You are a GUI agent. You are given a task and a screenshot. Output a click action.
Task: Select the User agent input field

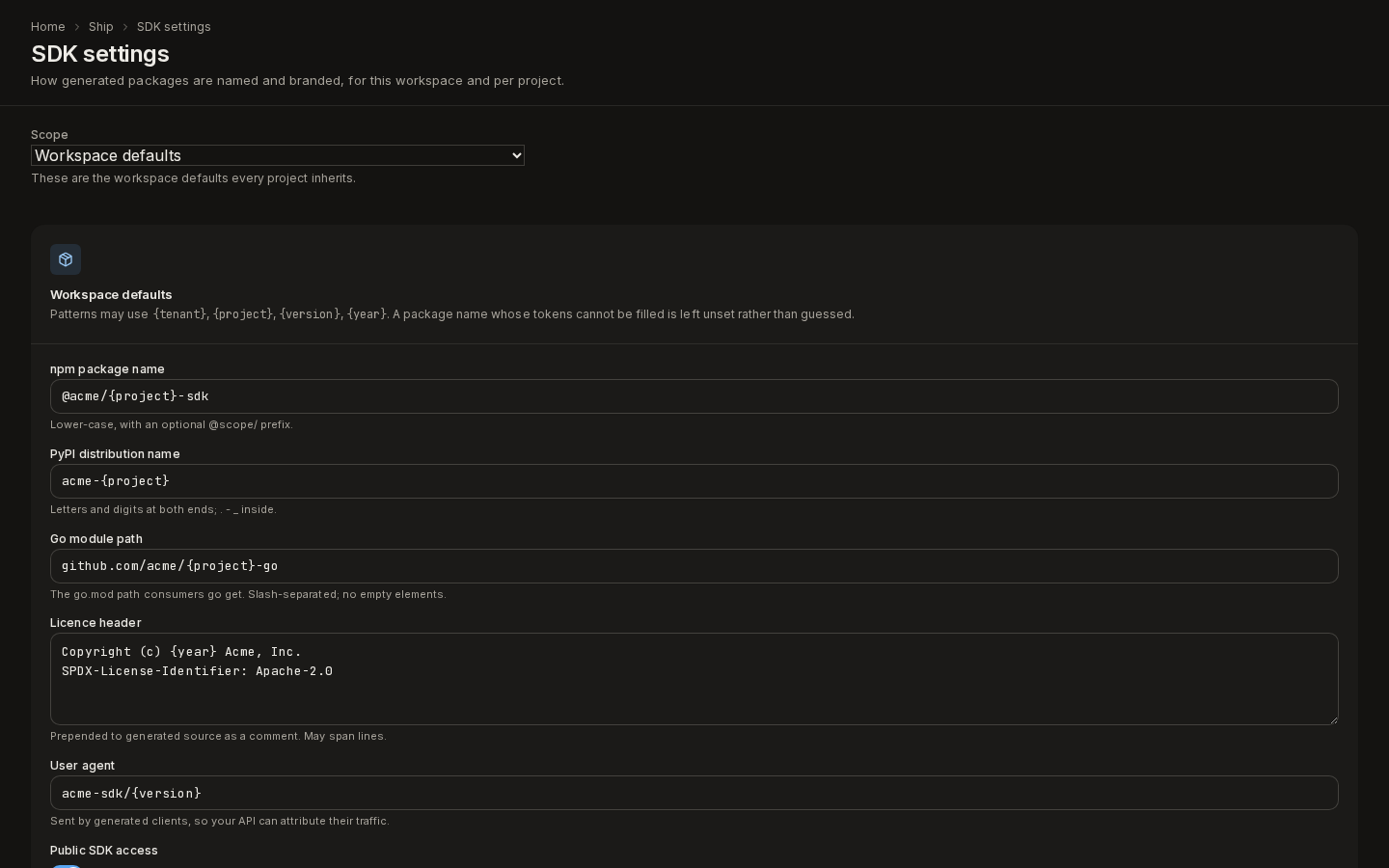click(x=694, y=793)
